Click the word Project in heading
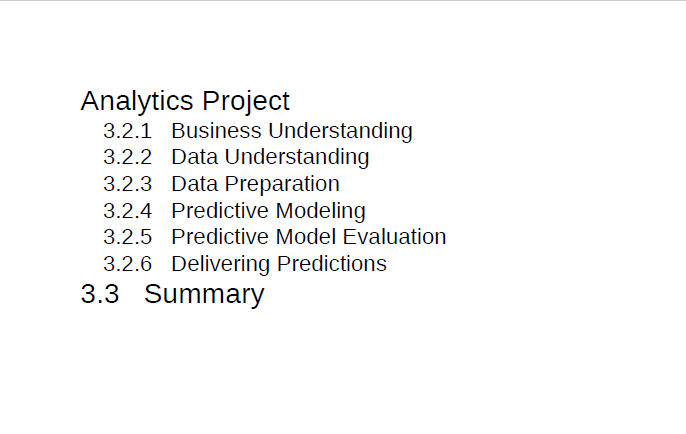This screenshot has width=686, height=434. click(x=246, y=102)
